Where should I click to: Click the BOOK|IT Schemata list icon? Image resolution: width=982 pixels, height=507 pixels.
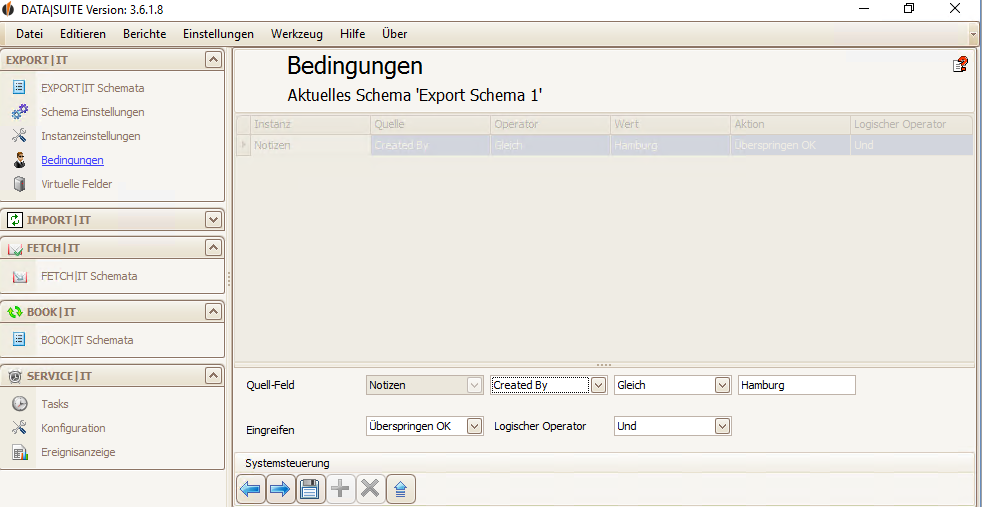point(19,340)
